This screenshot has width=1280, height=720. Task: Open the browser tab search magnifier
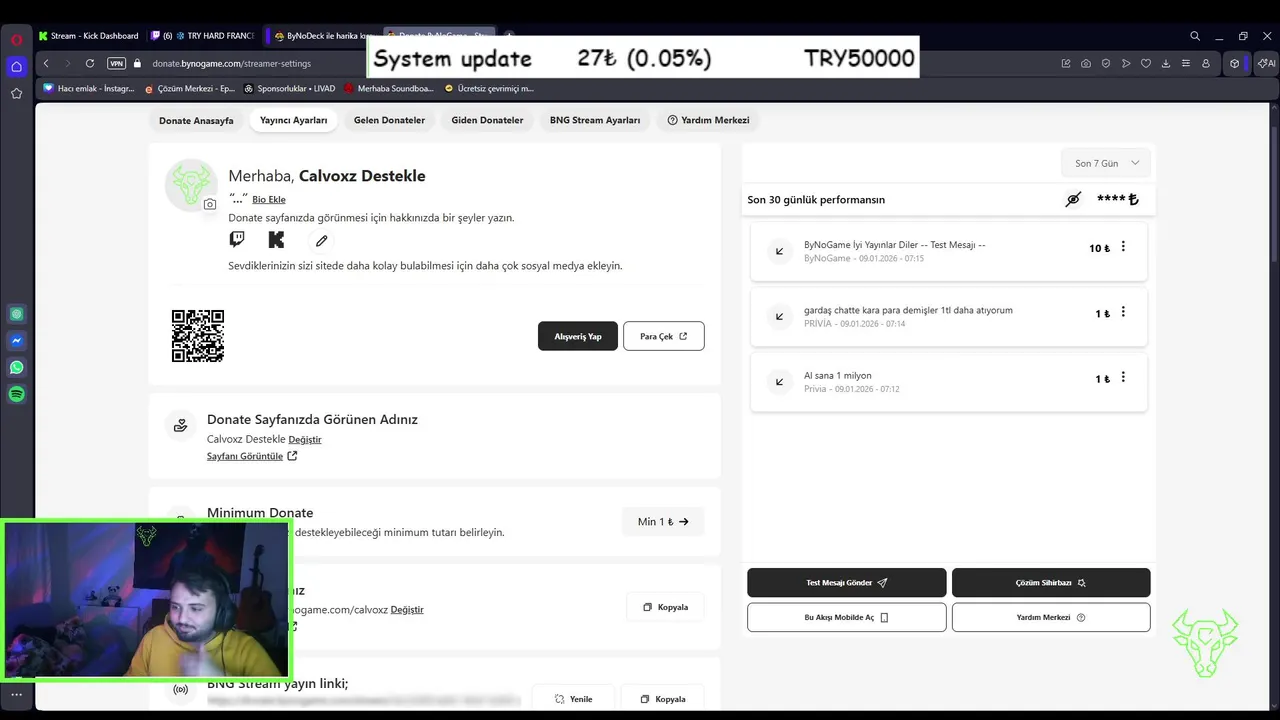(x=1195, y=36)
